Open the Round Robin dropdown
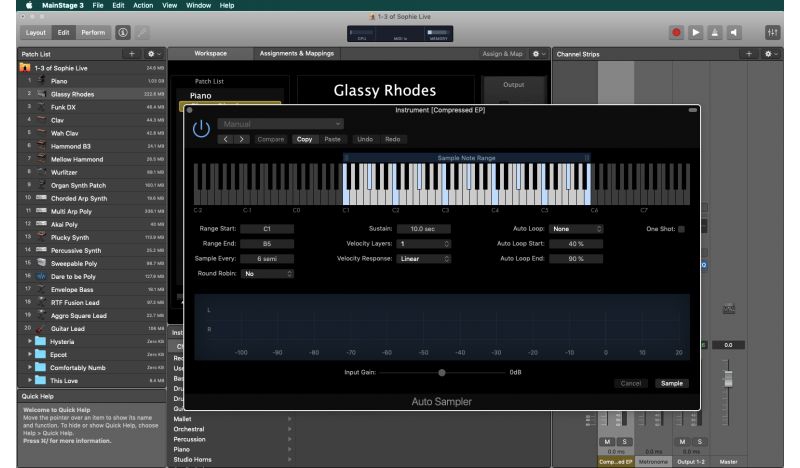The width and height of the screenshot is (800, 468). 267,274
